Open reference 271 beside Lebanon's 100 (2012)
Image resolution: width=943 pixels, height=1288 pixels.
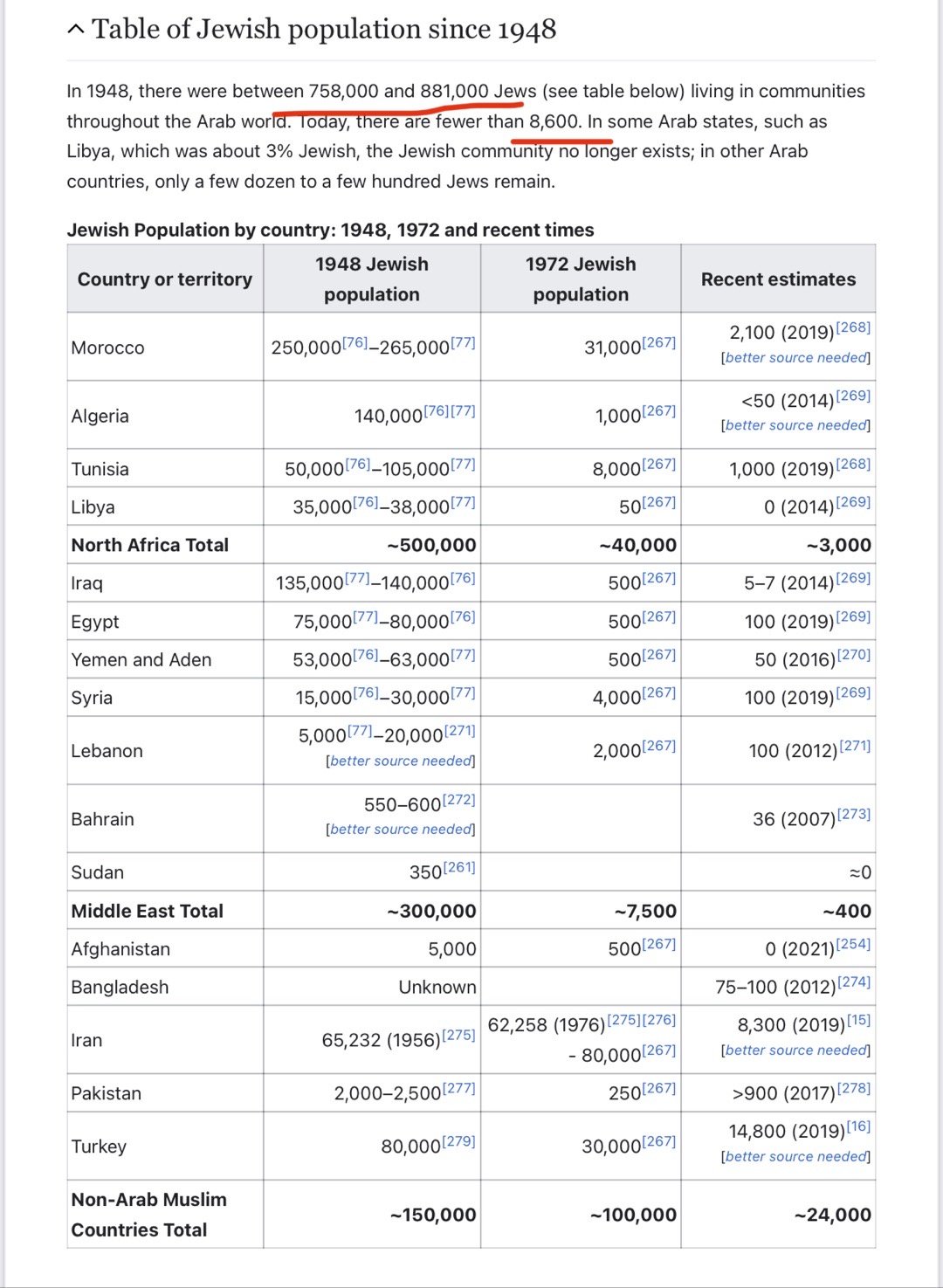click(x=854, y=746)
